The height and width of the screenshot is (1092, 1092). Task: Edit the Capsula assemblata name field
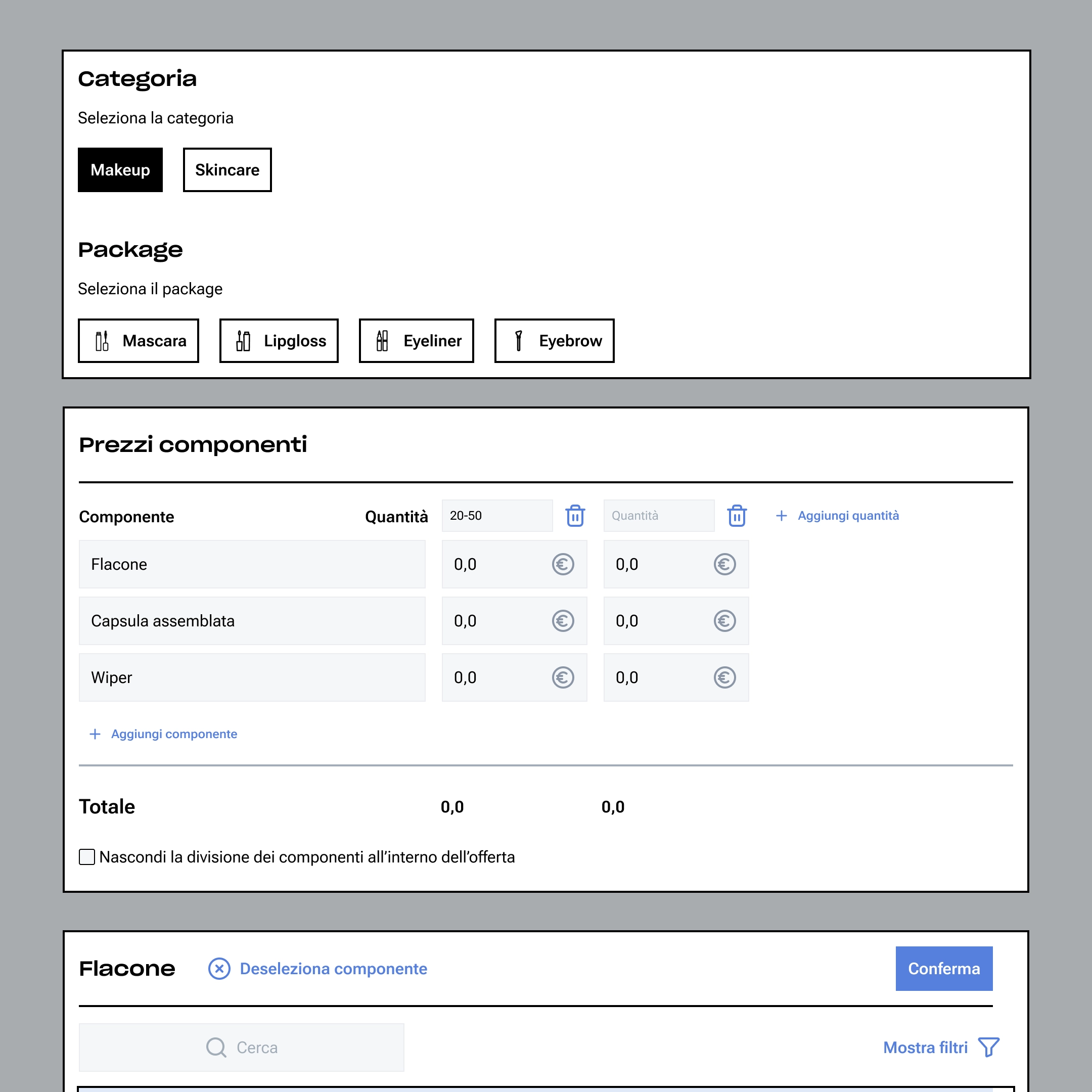point(252,621)
